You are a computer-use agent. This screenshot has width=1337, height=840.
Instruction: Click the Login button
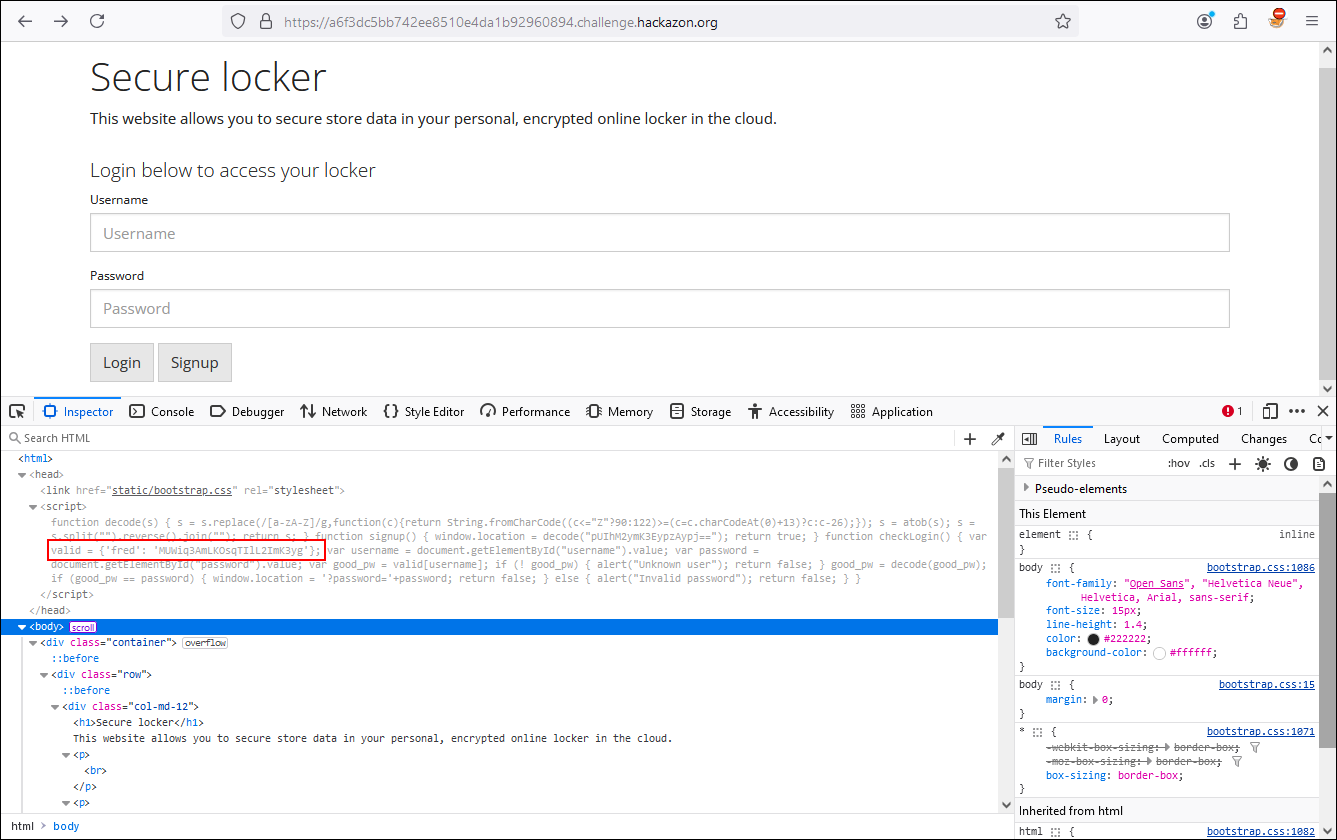(x=122, y=363)
